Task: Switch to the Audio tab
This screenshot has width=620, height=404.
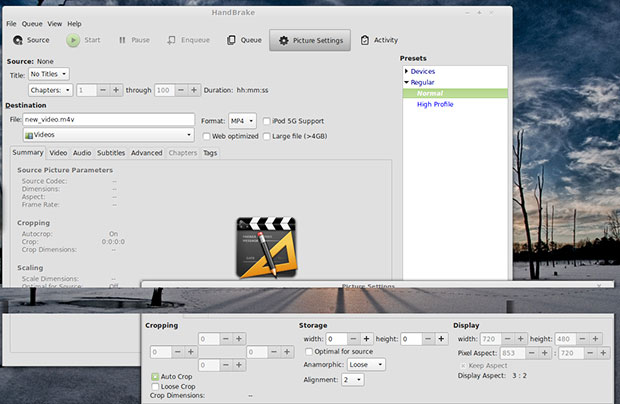Action: click(82, 153)
